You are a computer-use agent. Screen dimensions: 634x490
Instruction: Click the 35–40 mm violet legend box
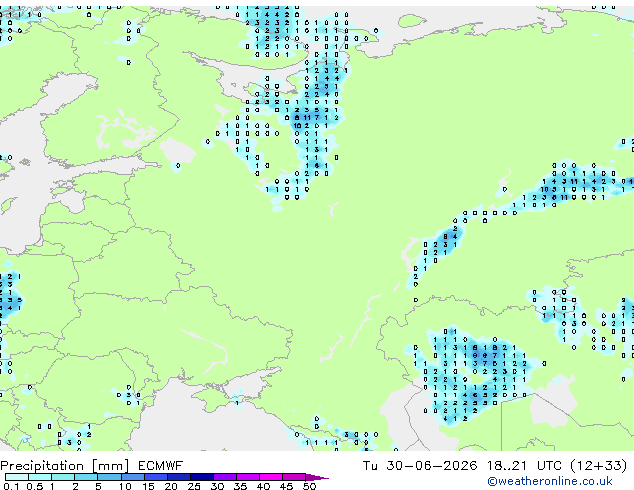(248, 477)
